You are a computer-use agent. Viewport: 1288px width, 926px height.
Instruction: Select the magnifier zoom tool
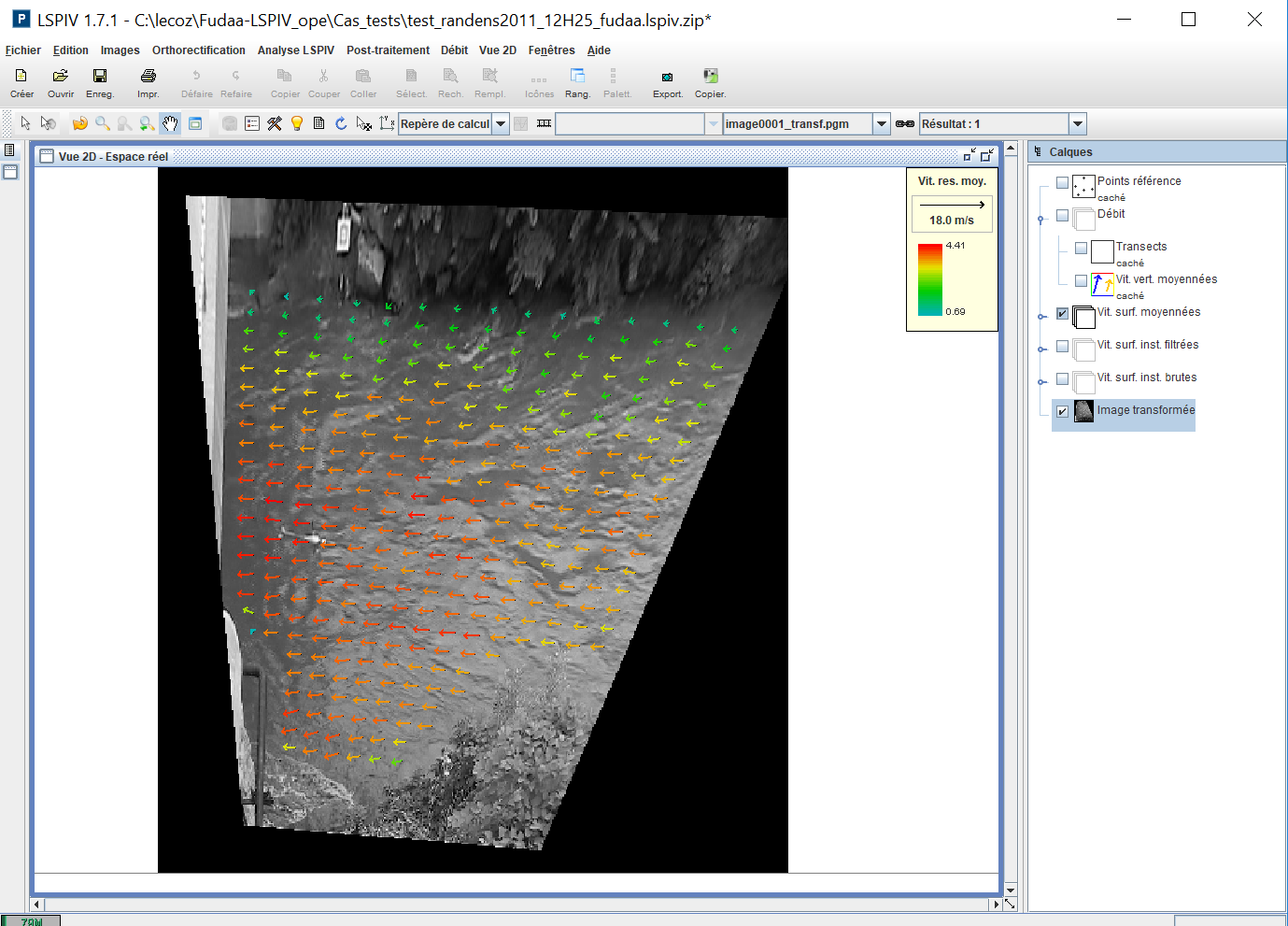pos(103,123)
